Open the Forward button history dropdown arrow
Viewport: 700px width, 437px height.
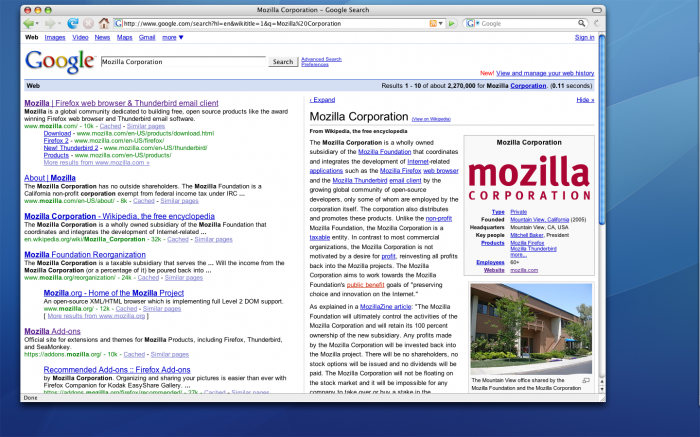click(x=59, y=23)
